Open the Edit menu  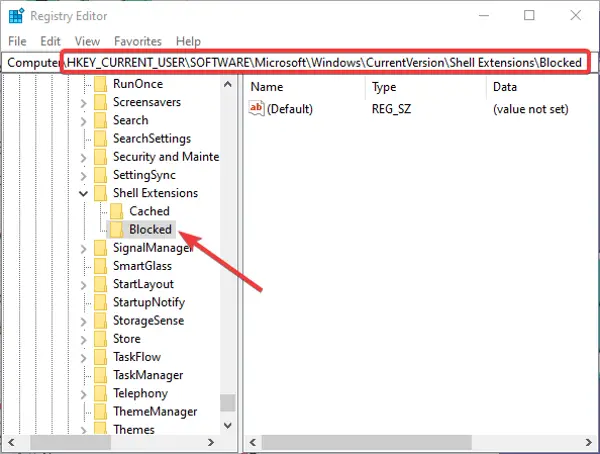click(51, 41)
